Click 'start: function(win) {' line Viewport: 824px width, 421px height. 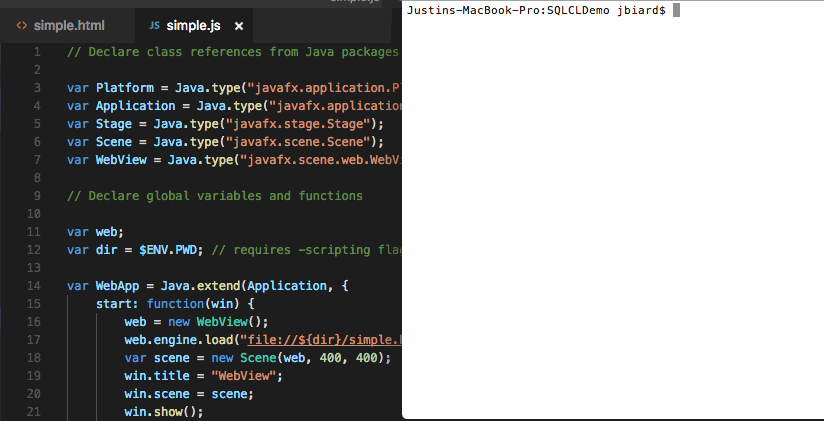(175, 304)
